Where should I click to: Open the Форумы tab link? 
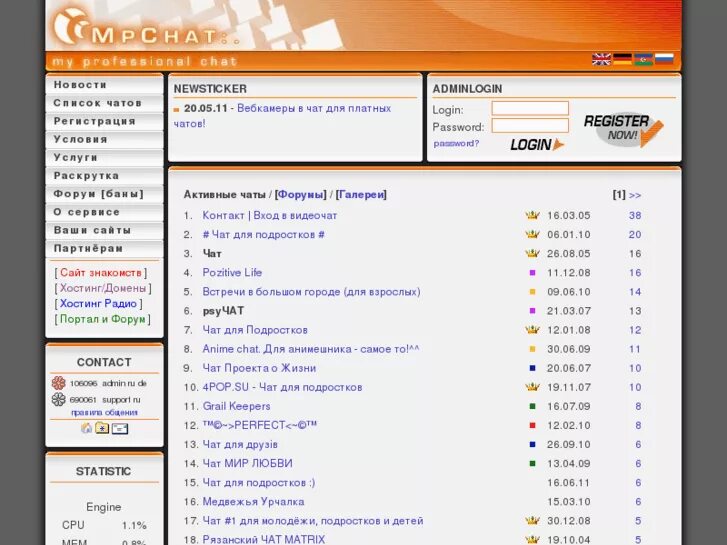point(300,194)
